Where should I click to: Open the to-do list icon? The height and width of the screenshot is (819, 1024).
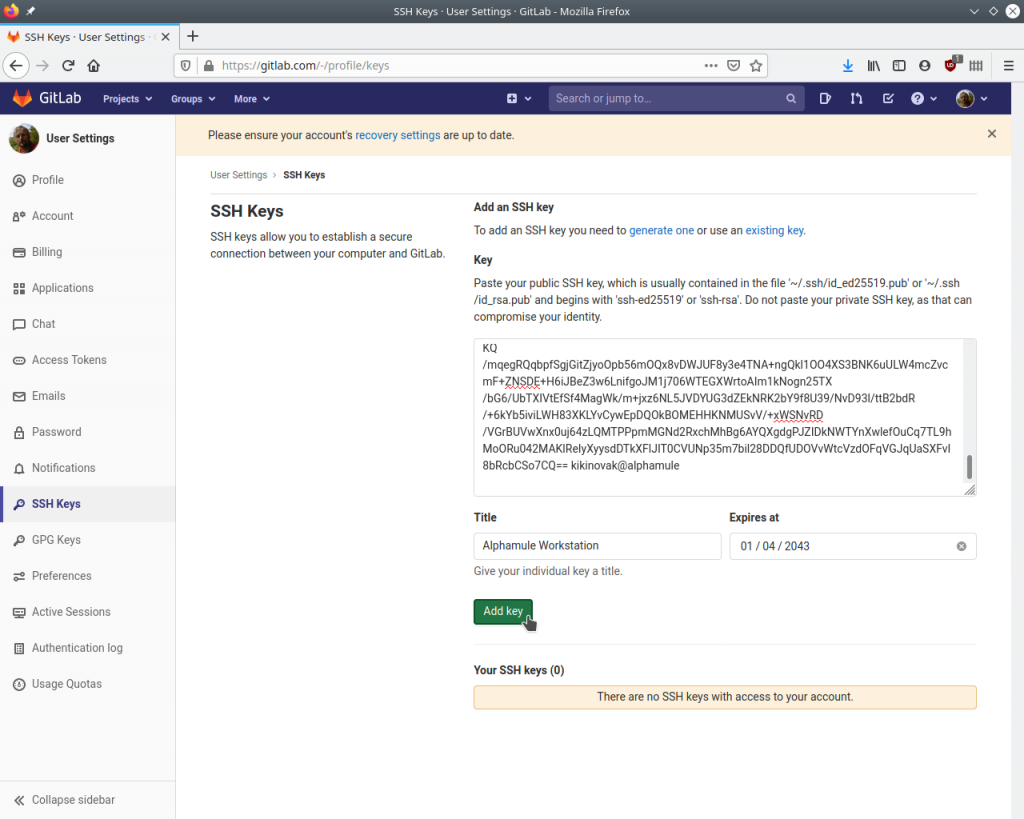pyautogui.click(x=888, y=98)
